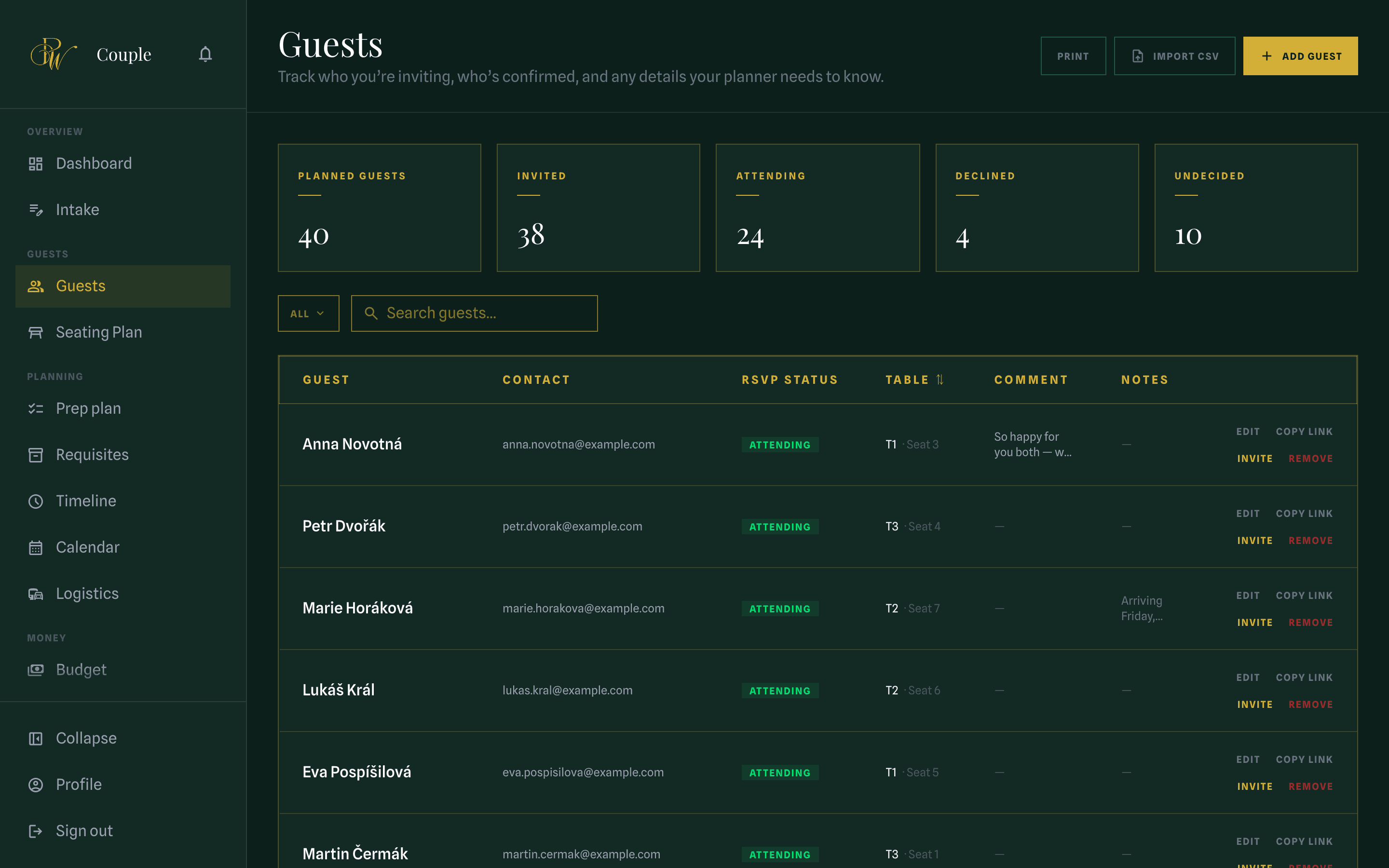The image size is (1389, 868).
Task: Click the PW monogram logo
Action: [x=54, y=54]
